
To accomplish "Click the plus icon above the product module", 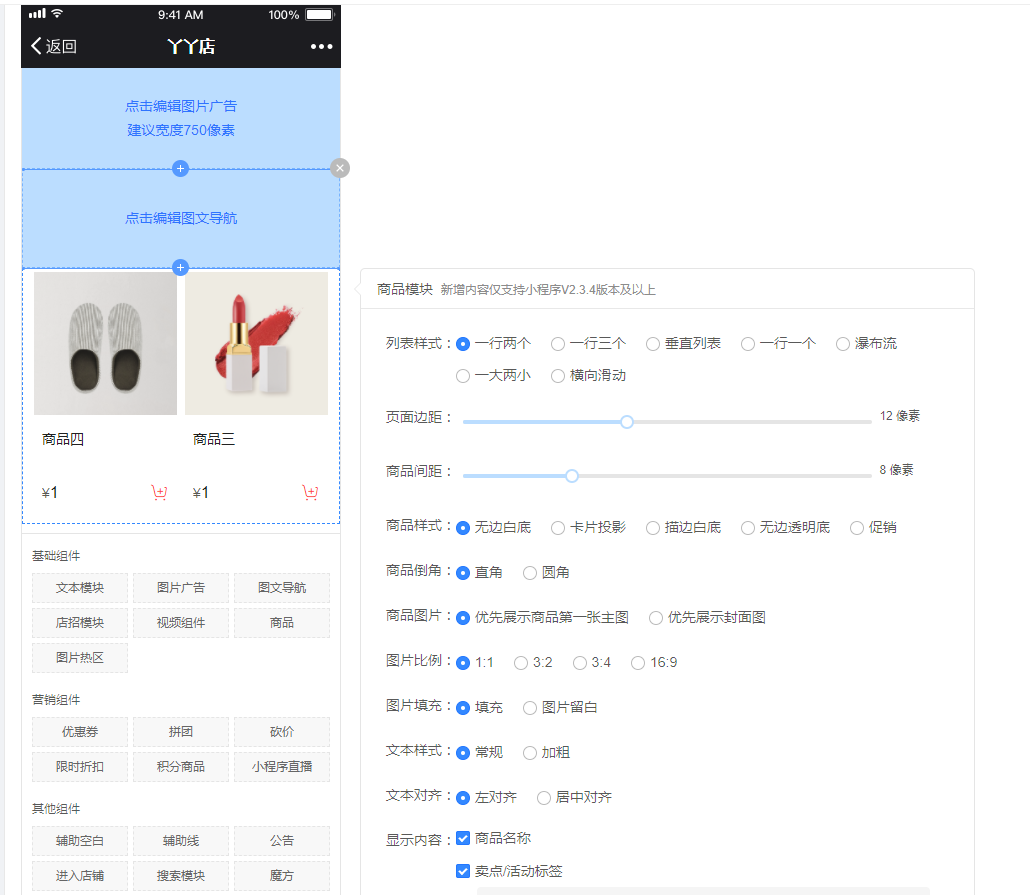I will click(x=180, y=267).
